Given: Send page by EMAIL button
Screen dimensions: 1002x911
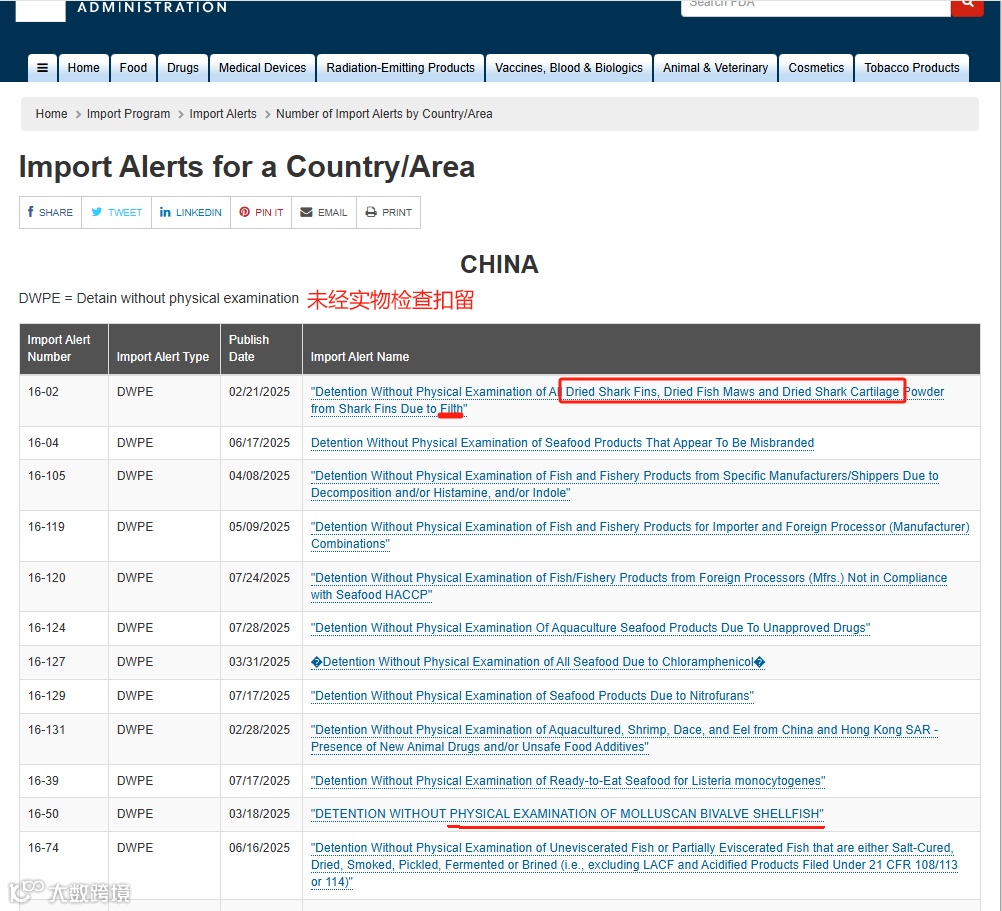Looking at the screenshot, I should click(x=324, y=212).
